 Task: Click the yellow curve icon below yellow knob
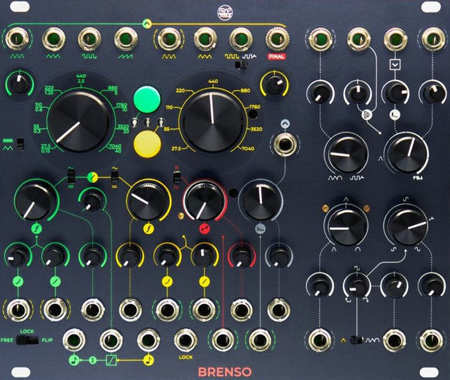(148, 228)
